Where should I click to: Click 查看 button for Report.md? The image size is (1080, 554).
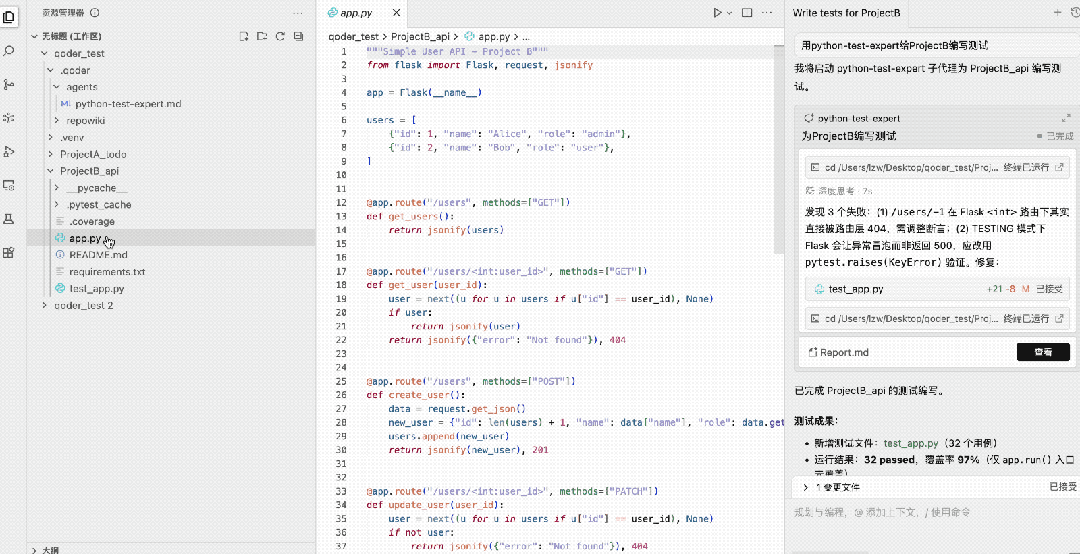[1043, 352]
